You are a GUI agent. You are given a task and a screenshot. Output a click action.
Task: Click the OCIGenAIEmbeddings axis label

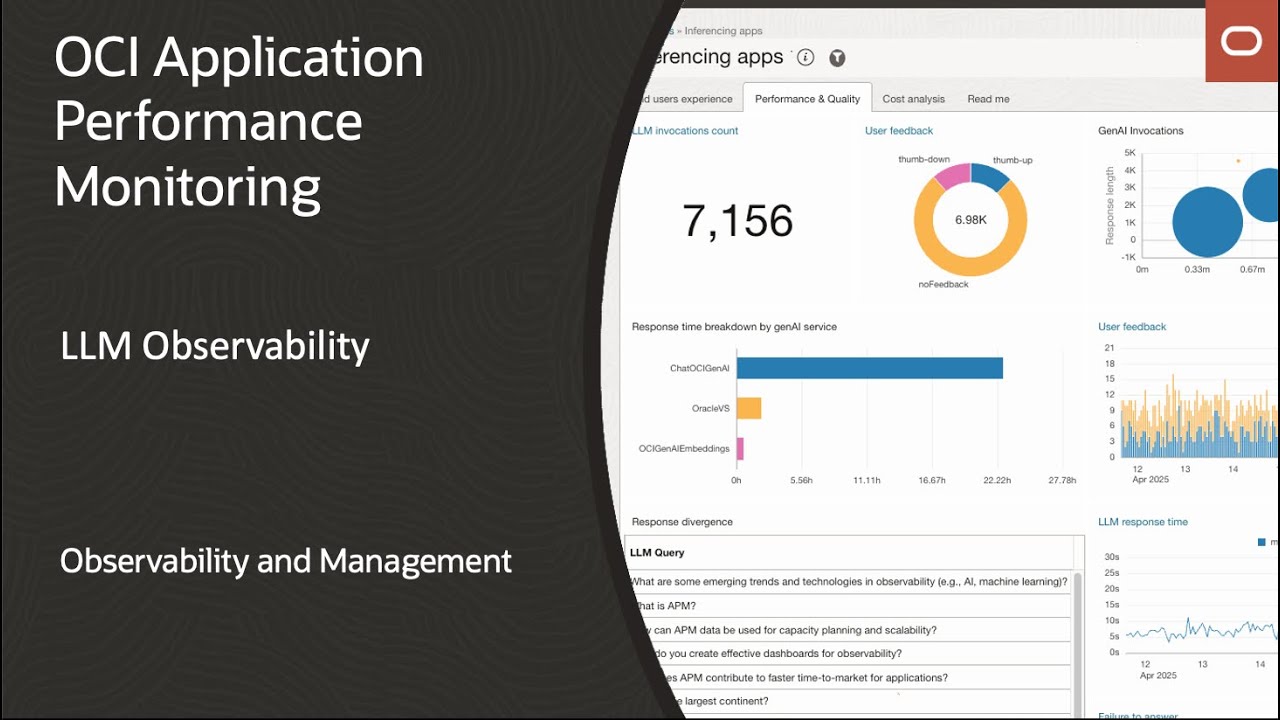coord(684,449)
